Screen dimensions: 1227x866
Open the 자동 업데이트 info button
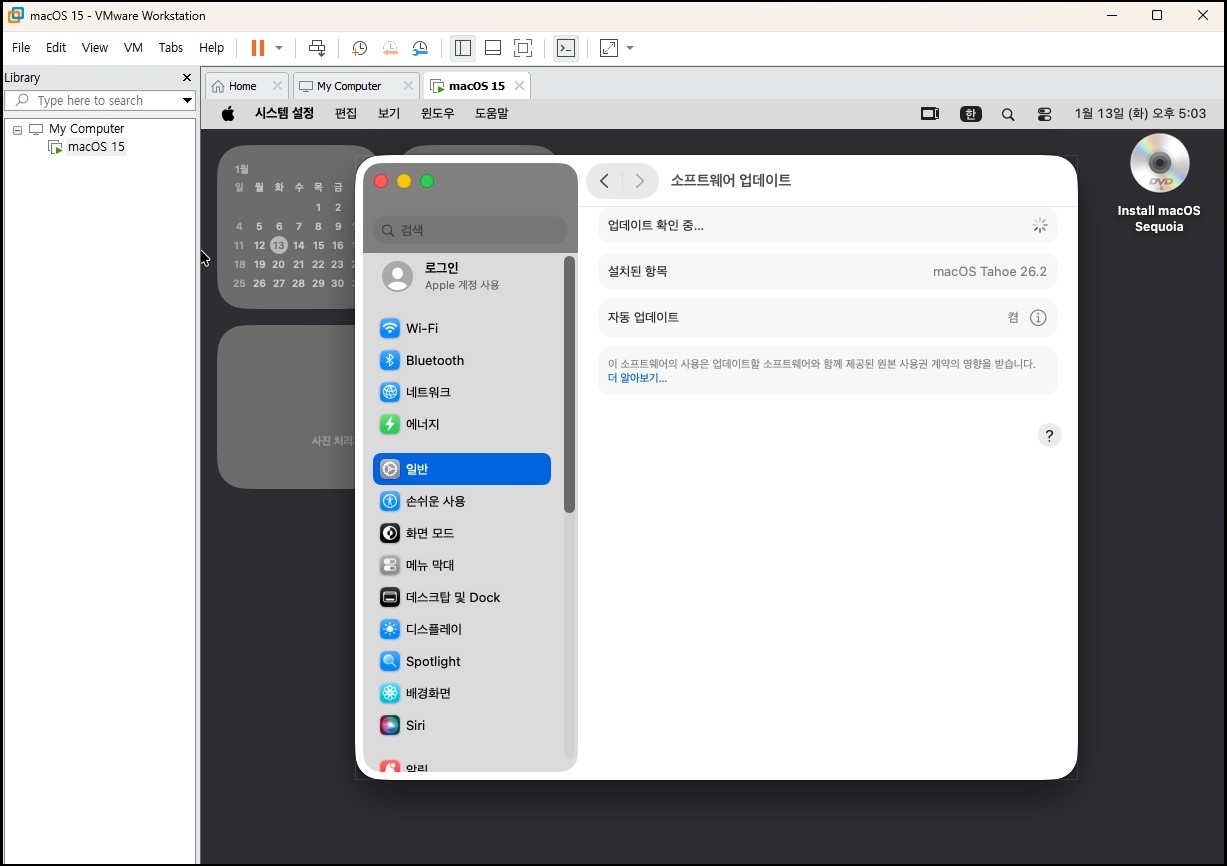tap(1038, 318)
